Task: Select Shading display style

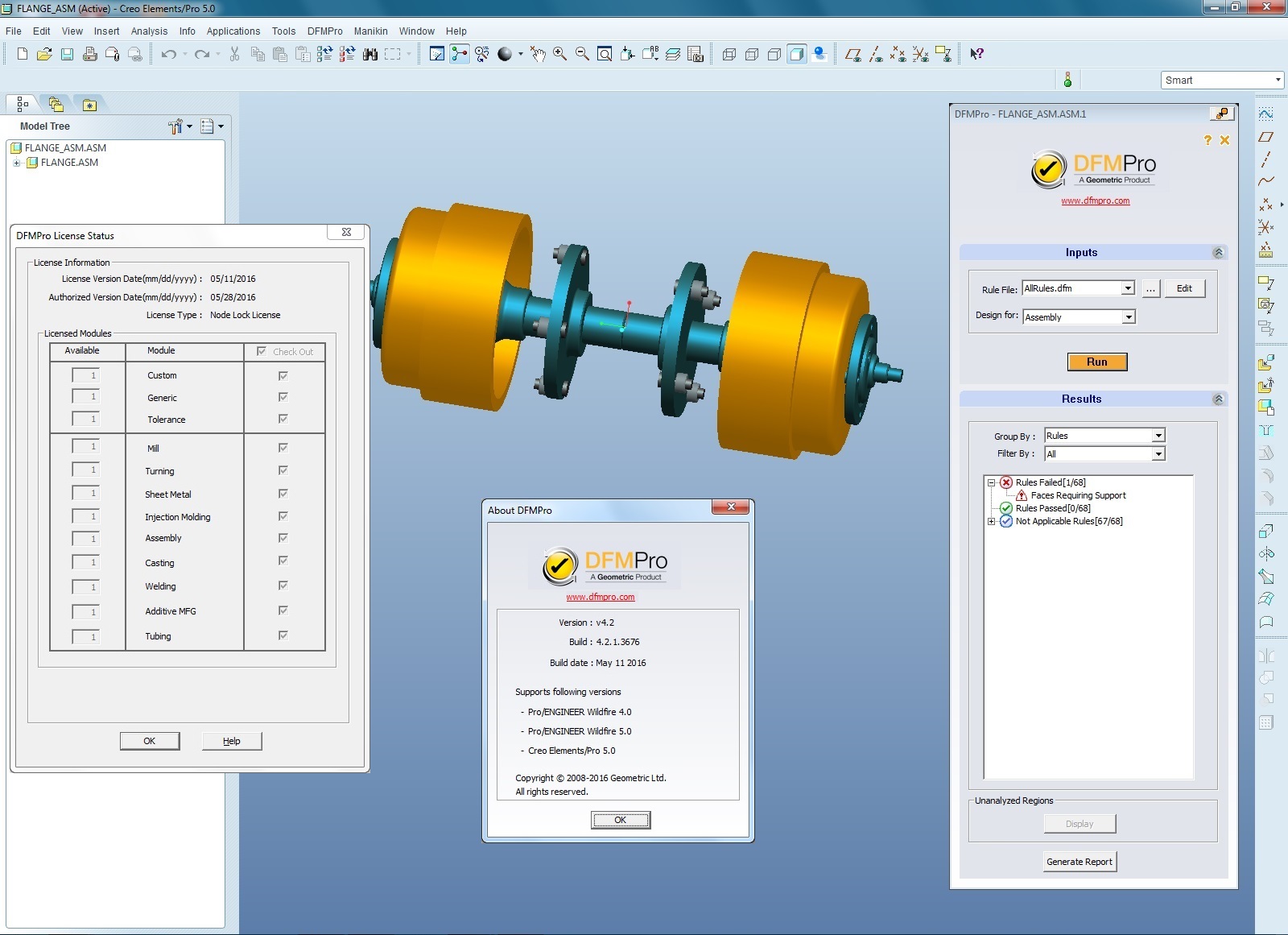Action: coord(797,54)
